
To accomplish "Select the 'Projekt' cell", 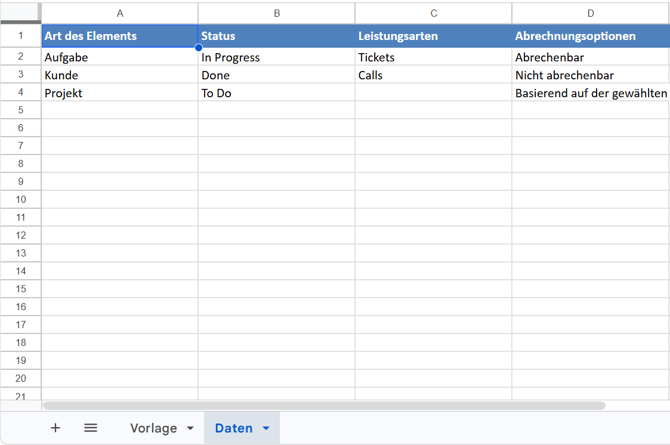I will point(120,93).
